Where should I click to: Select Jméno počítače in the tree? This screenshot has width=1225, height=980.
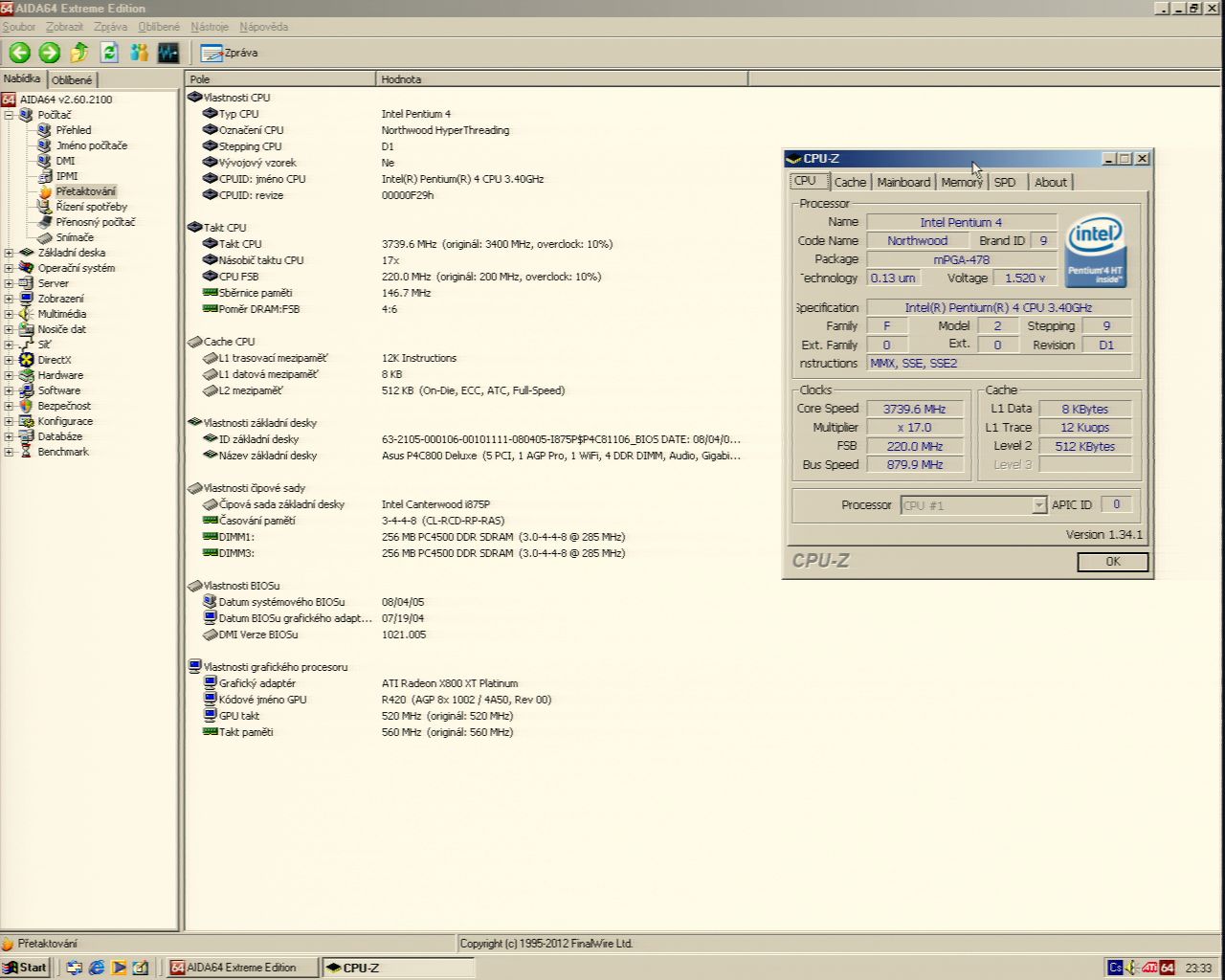[x=91, y=145]
